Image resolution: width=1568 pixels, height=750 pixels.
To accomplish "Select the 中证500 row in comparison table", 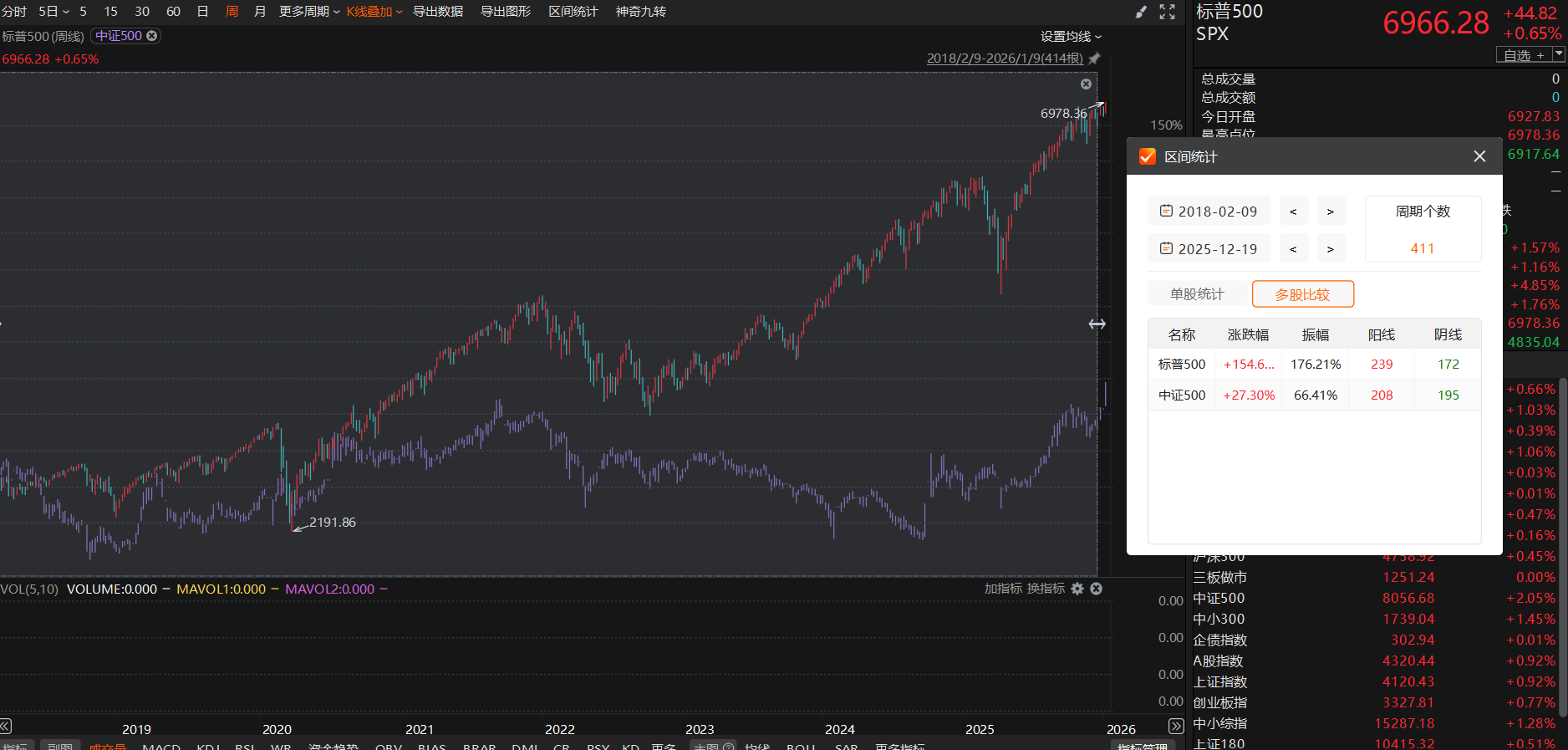I will [x=1315, y=395].
